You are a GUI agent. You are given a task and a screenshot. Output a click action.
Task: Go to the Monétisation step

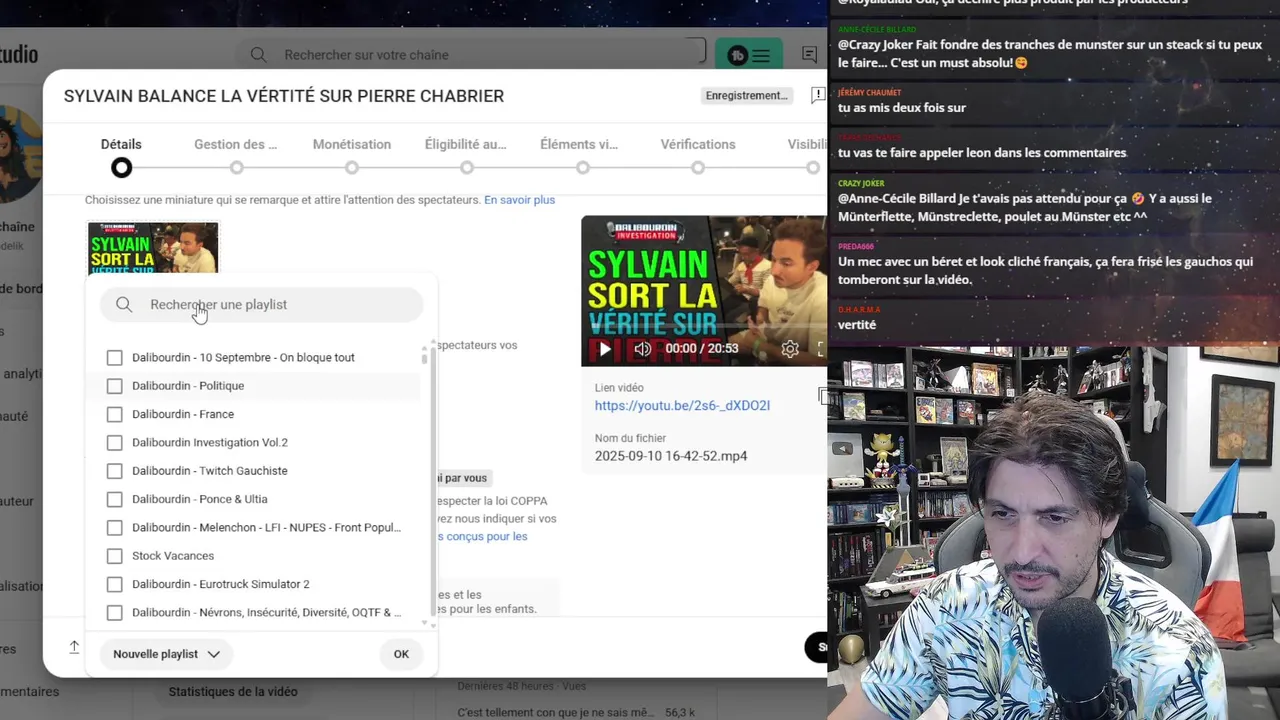[x=352, y=156]
